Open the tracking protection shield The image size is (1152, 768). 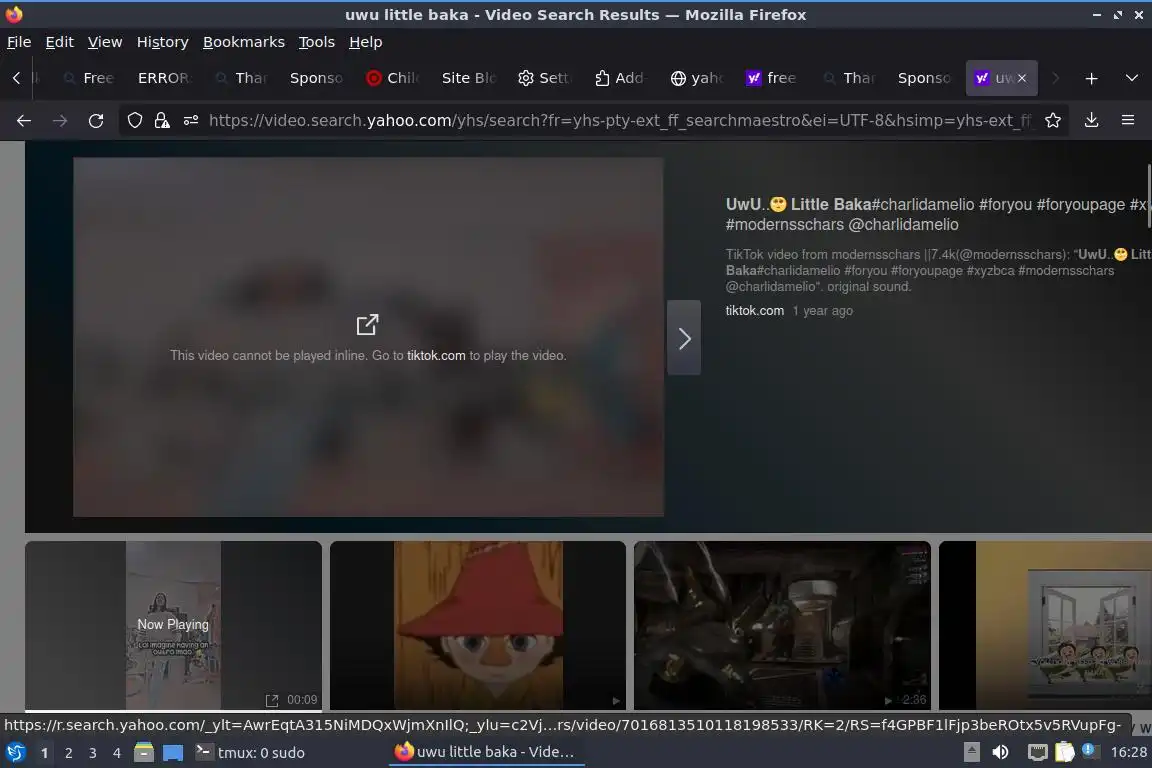[134, 121]
